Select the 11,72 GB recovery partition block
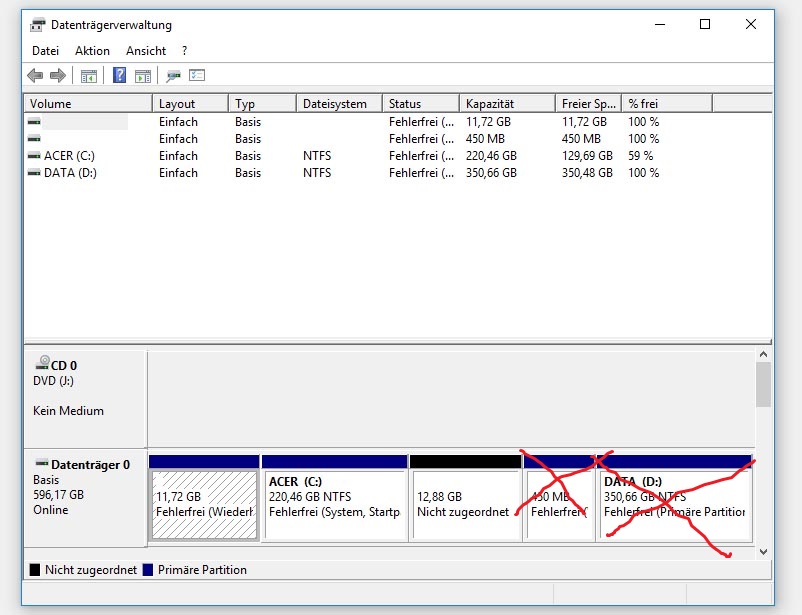802x615 pixels. [203, 503]
